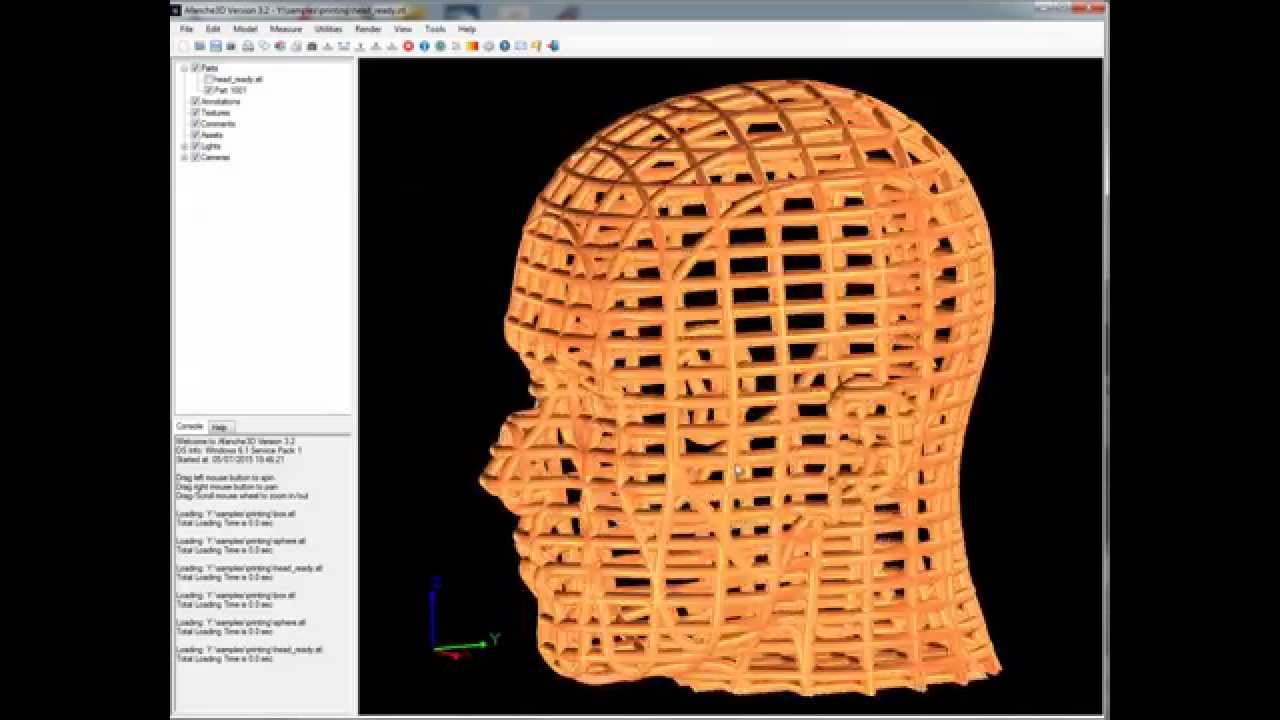Toggle the Annotations checkbox
Viewport: 1280px width, 720px height.
(196, 101)
